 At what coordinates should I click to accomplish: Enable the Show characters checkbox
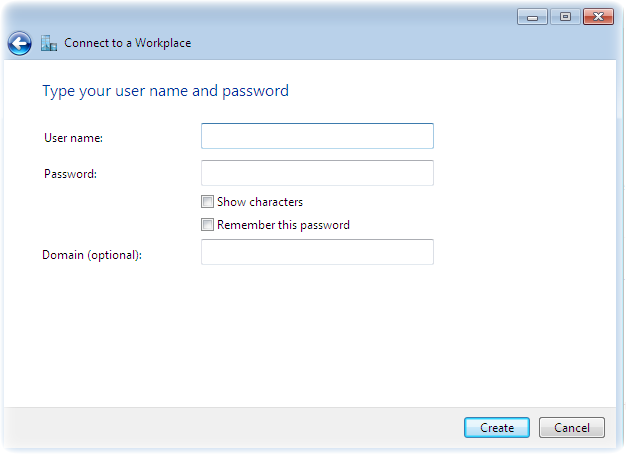pos(207,202)
